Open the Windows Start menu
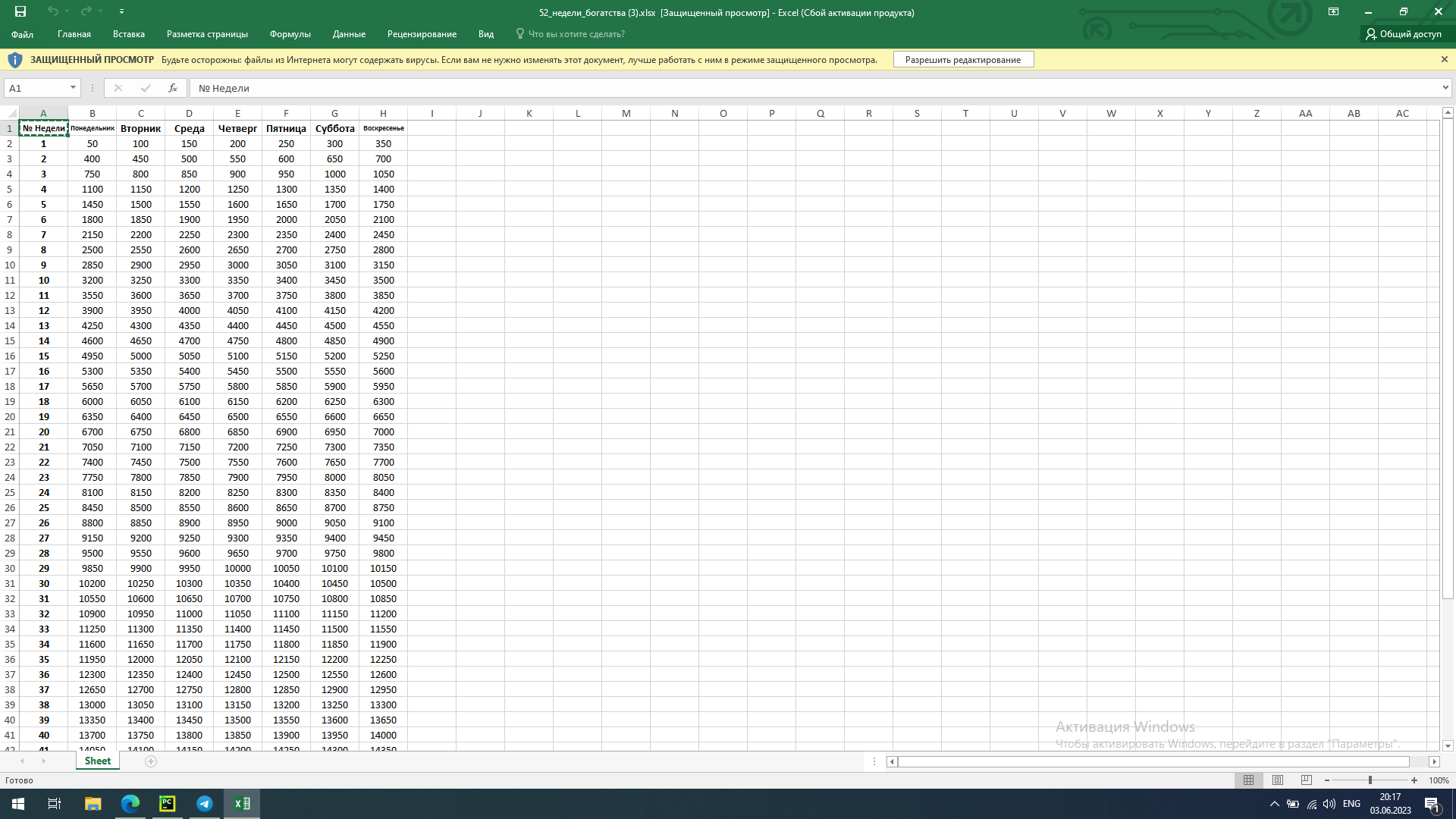This screenshot has height=819, width=1456. (x=18, y=804)
